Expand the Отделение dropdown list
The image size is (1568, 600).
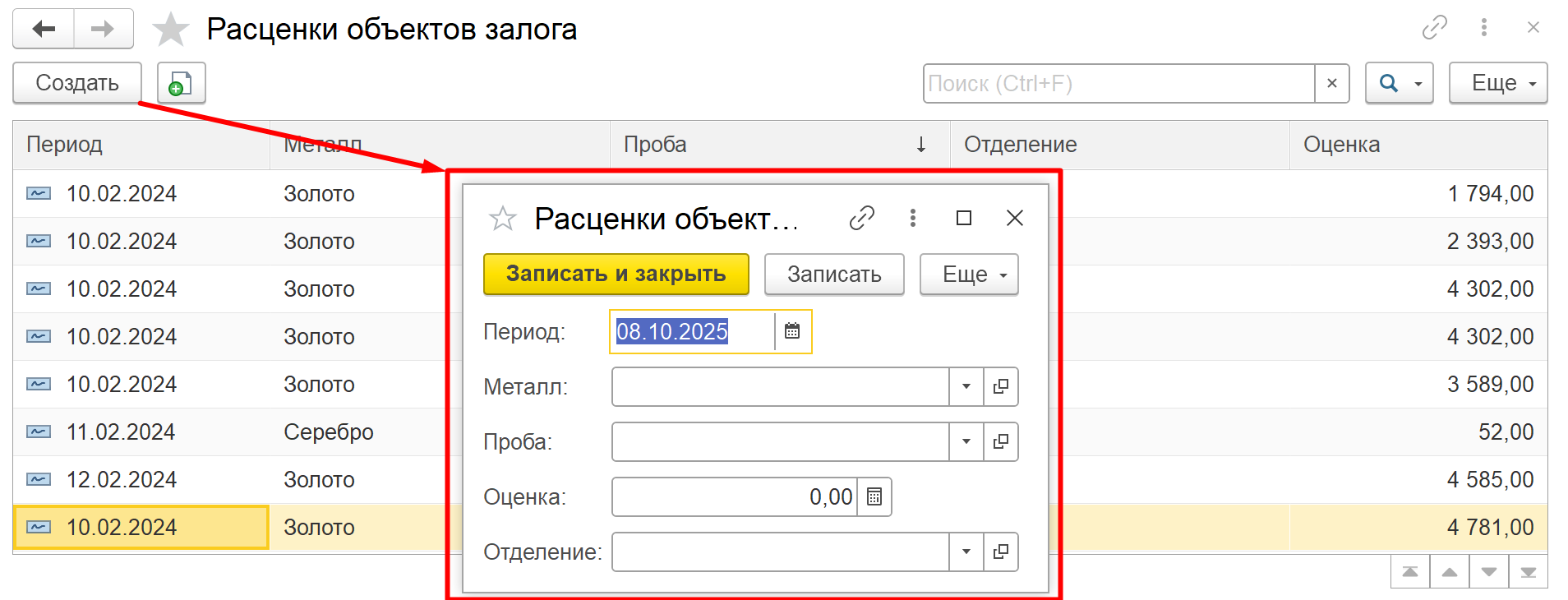(x=966, y=552)
